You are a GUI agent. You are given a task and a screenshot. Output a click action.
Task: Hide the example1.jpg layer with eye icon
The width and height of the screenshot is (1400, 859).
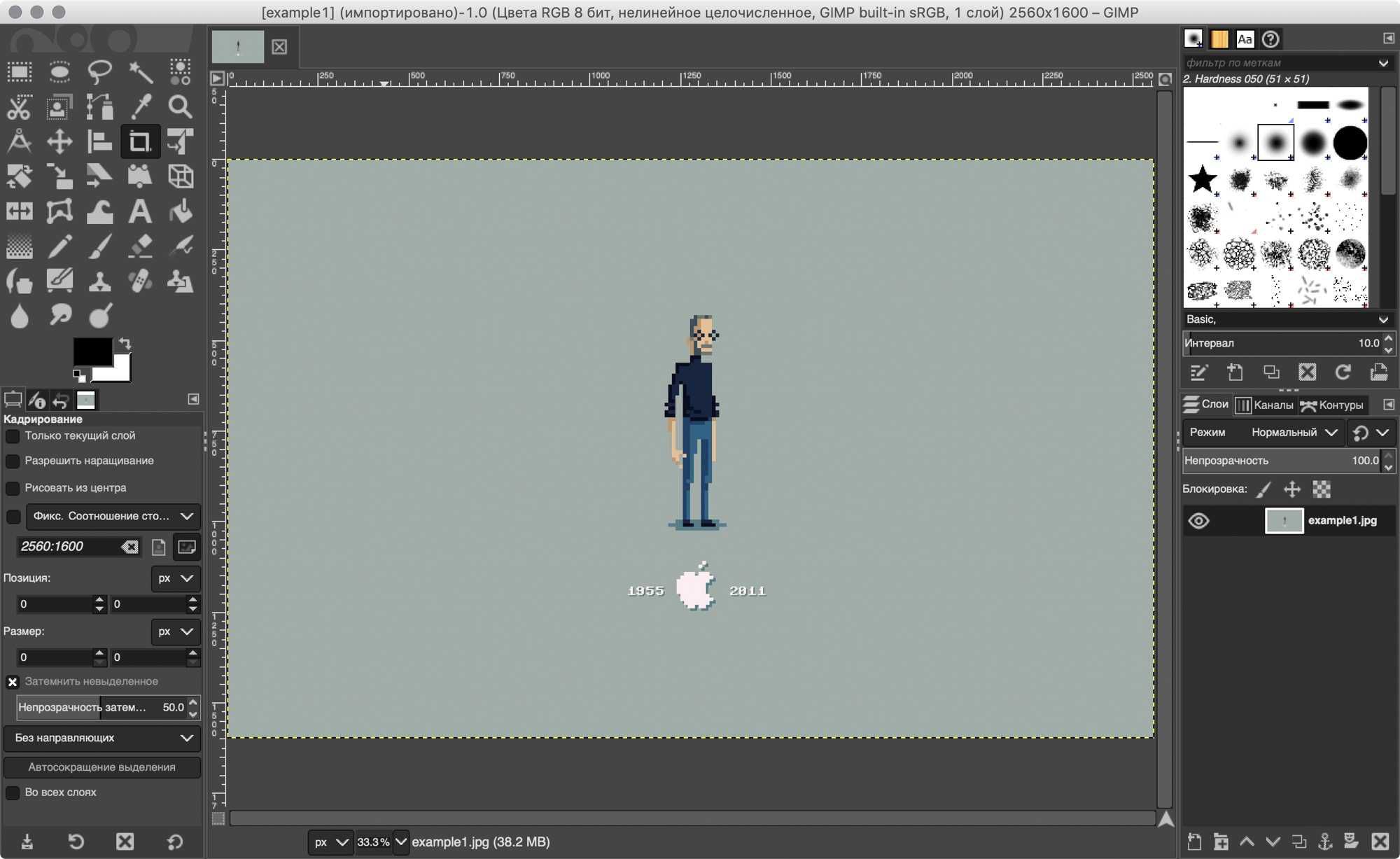coord(1198,521)
